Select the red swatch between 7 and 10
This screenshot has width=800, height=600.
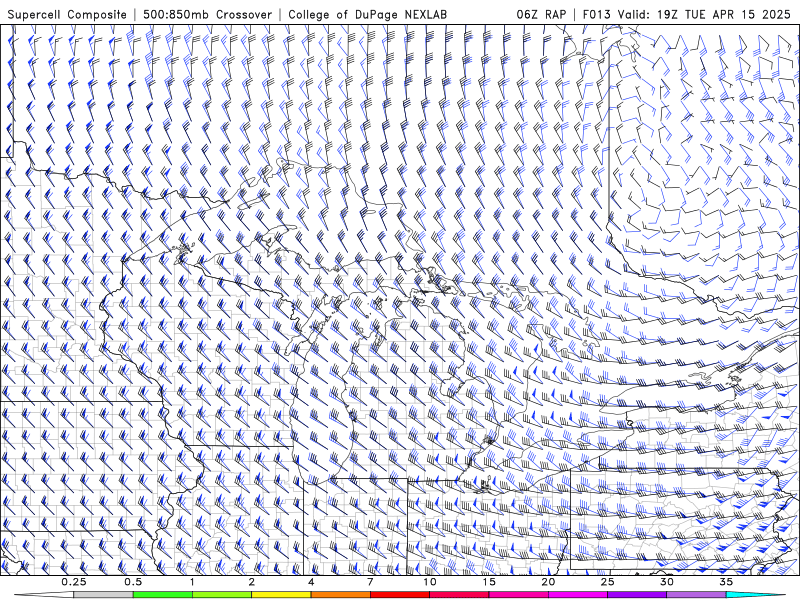click(400, 595)
